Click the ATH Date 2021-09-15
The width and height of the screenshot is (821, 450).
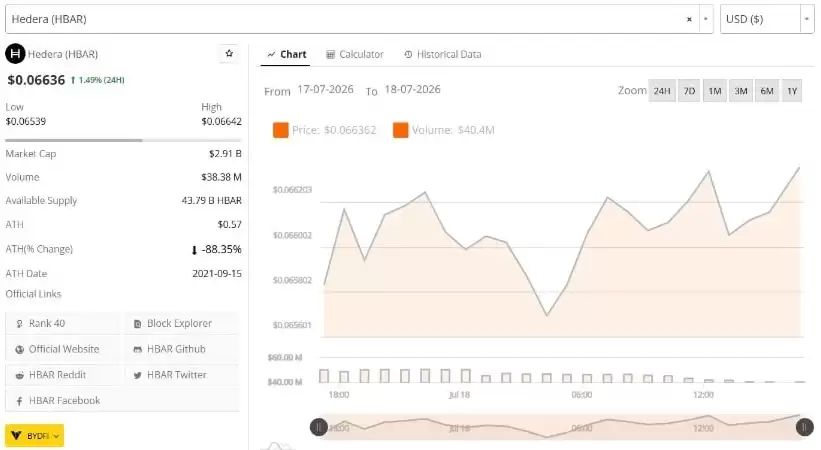pos(217,274)
